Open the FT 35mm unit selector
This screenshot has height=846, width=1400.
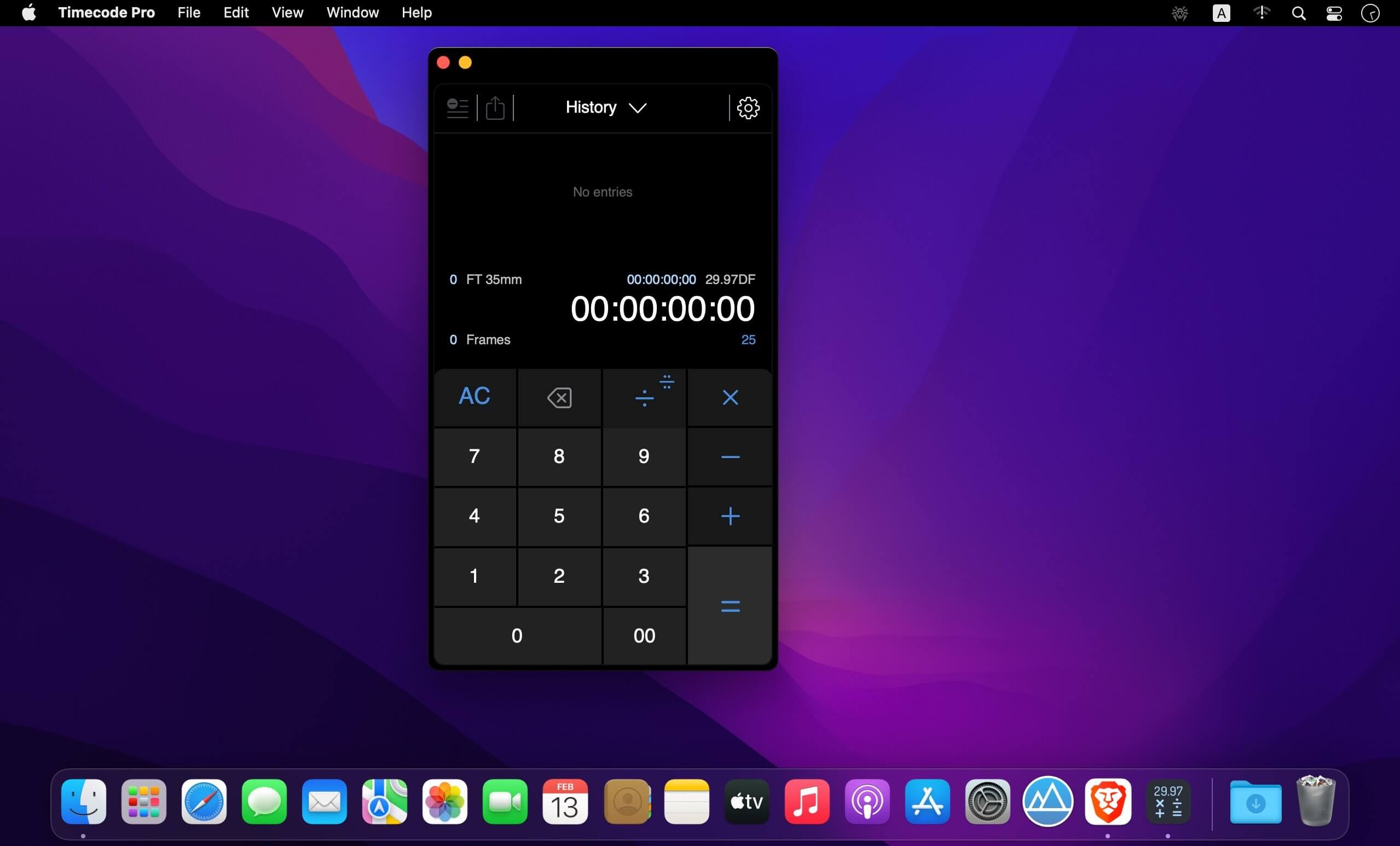(x=494, y=279)
